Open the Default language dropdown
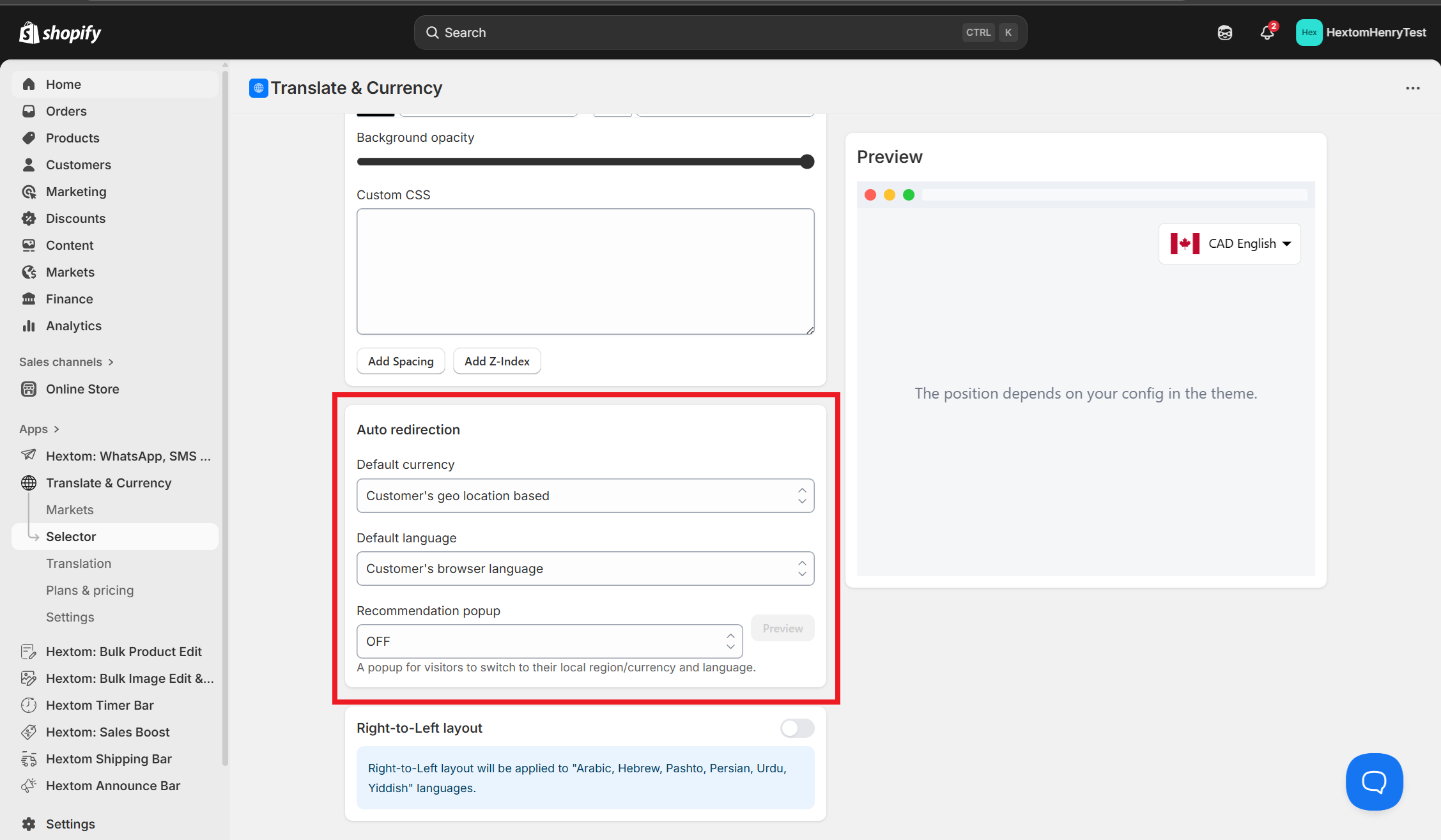The height and width of the screenshot is (840, 1441). pyautogui.click(x=585, y=569)
